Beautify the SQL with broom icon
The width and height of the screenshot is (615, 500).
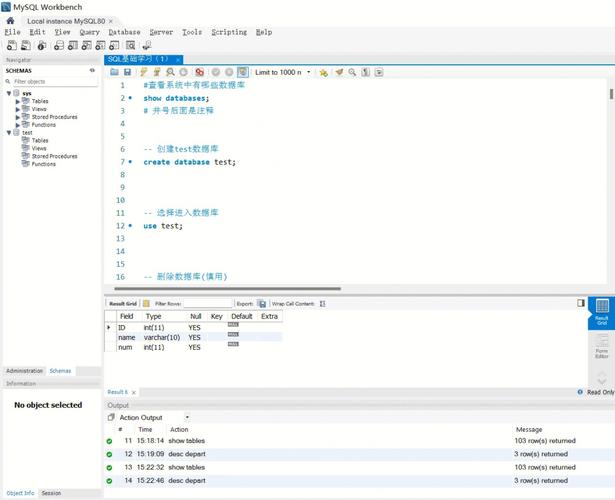tap(339, 72)
